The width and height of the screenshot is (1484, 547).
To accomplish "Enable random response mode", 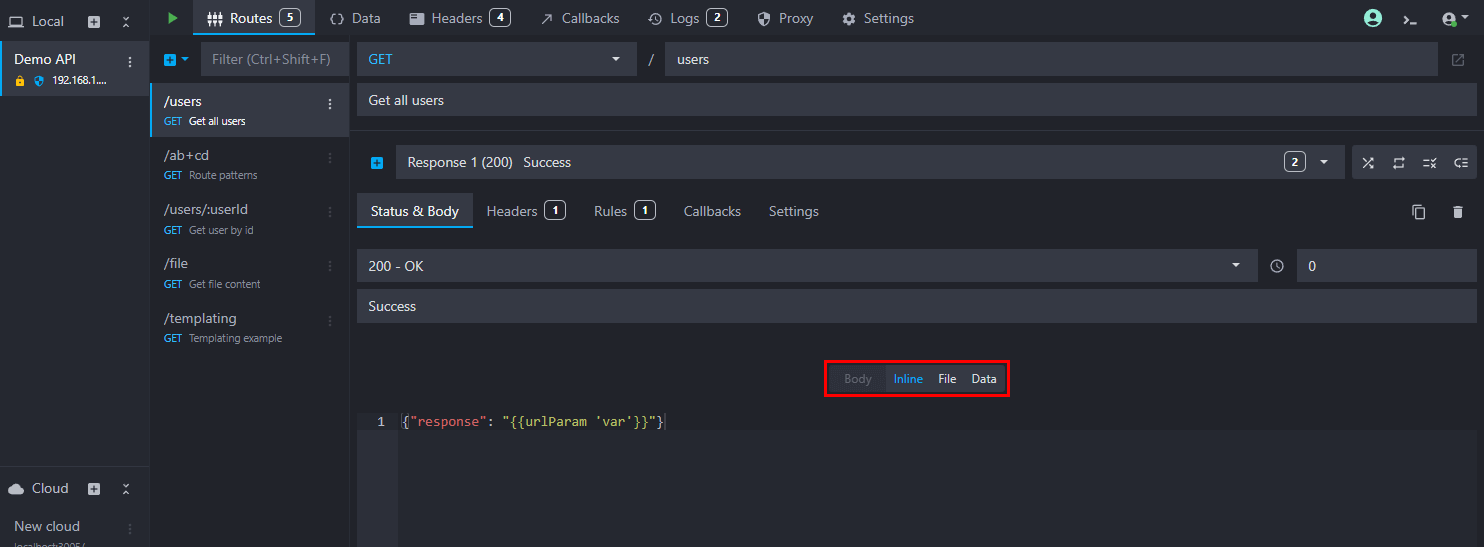I will [1368, 163].
